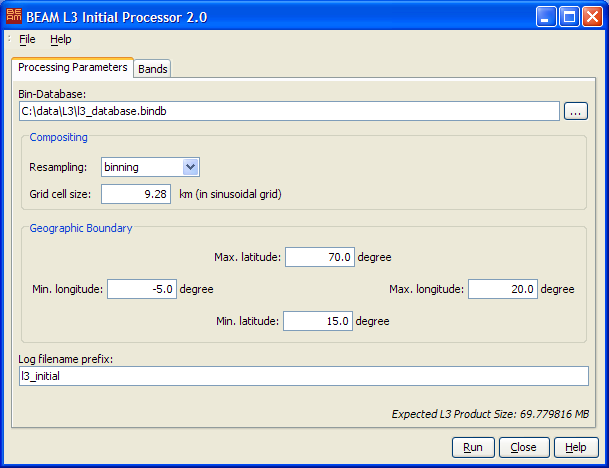Minimize the L3 Initial Processor window

coord(546,16)
